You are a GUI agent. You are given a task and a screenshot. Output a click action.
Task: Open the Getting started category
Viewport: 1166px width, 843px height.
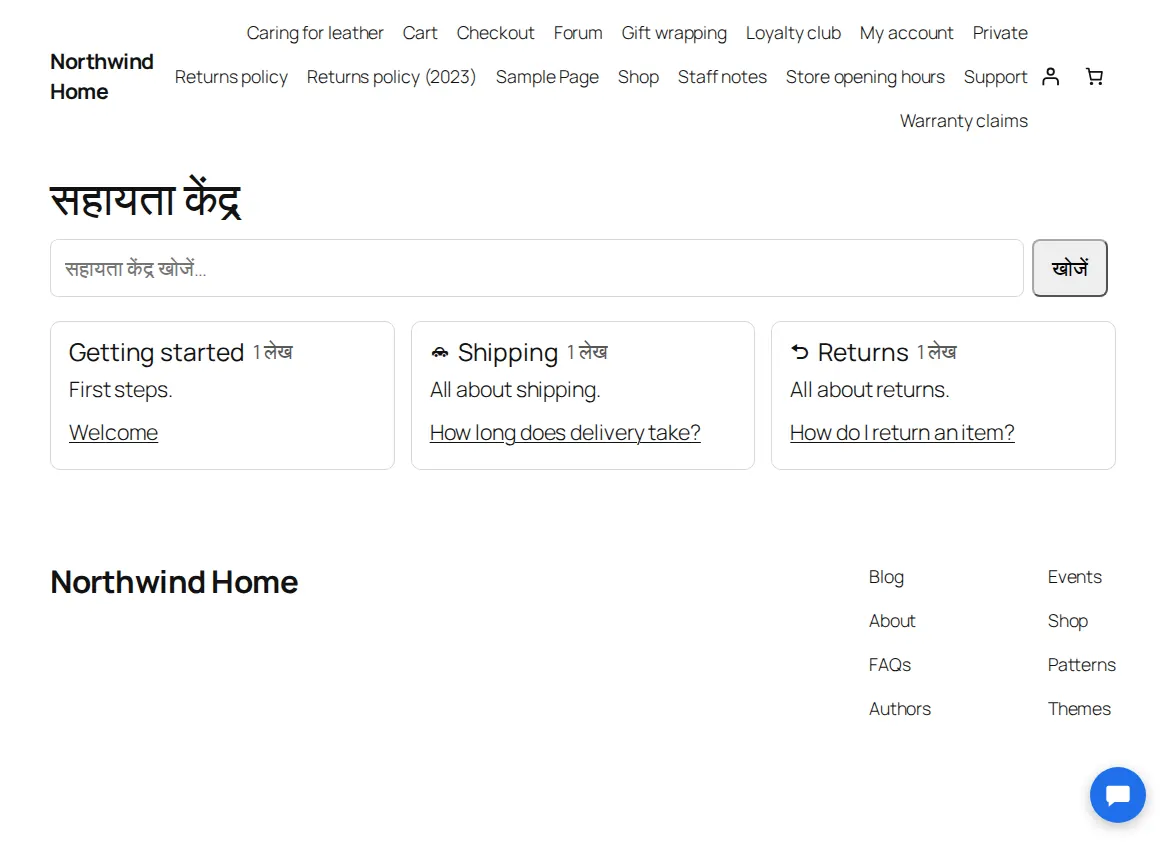pyautogui.click(x=156, y=352)
